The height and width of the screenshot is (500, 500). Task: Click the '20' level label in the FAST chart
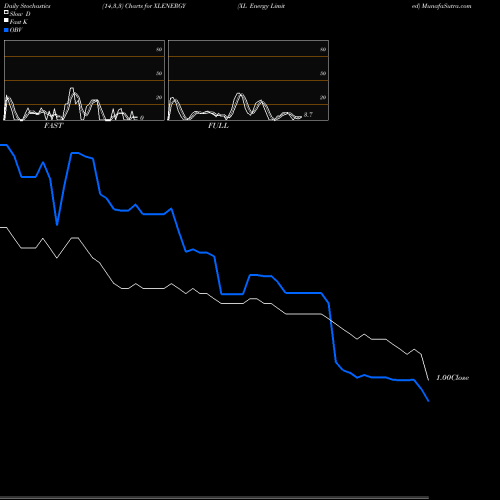pyautogui.click(x=159, y=97)
